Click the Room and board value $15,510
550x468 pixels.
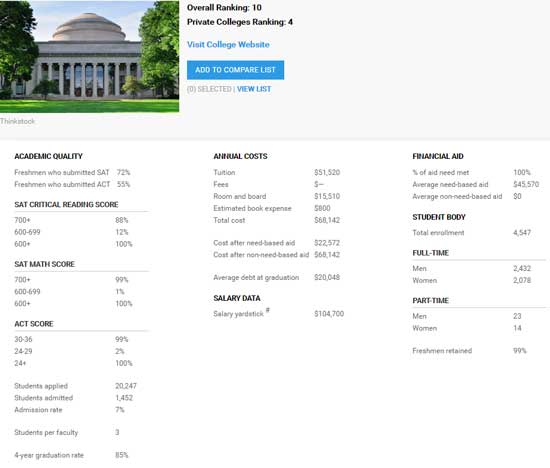(327, 196)
